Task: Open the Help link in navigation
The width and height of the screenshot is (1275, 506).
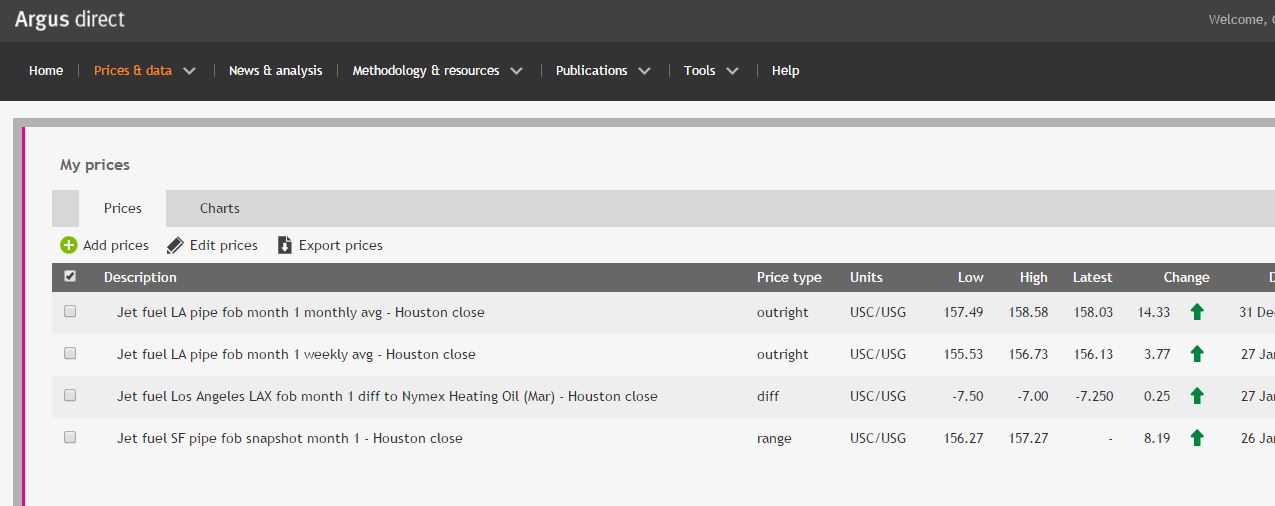Action: coord(785,71)
